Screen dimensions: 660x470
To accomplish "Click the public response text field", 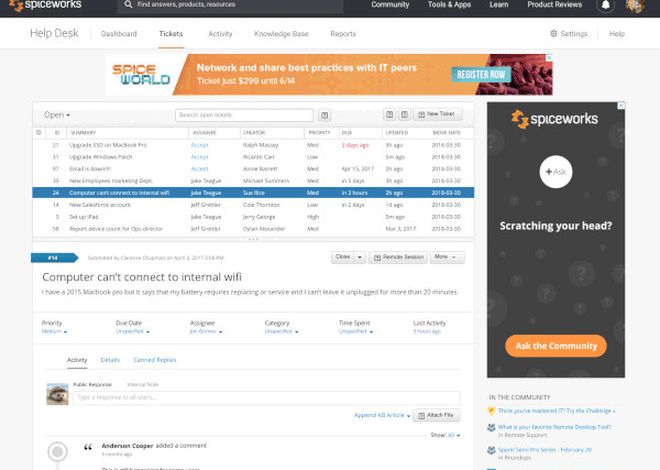I will coord(266,398).
